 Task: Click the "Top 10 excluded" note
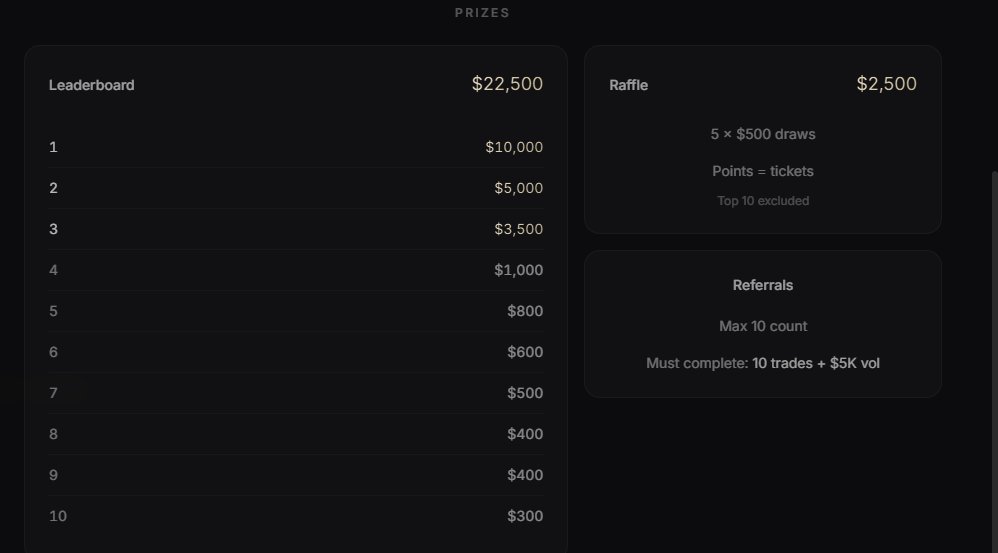763,201
